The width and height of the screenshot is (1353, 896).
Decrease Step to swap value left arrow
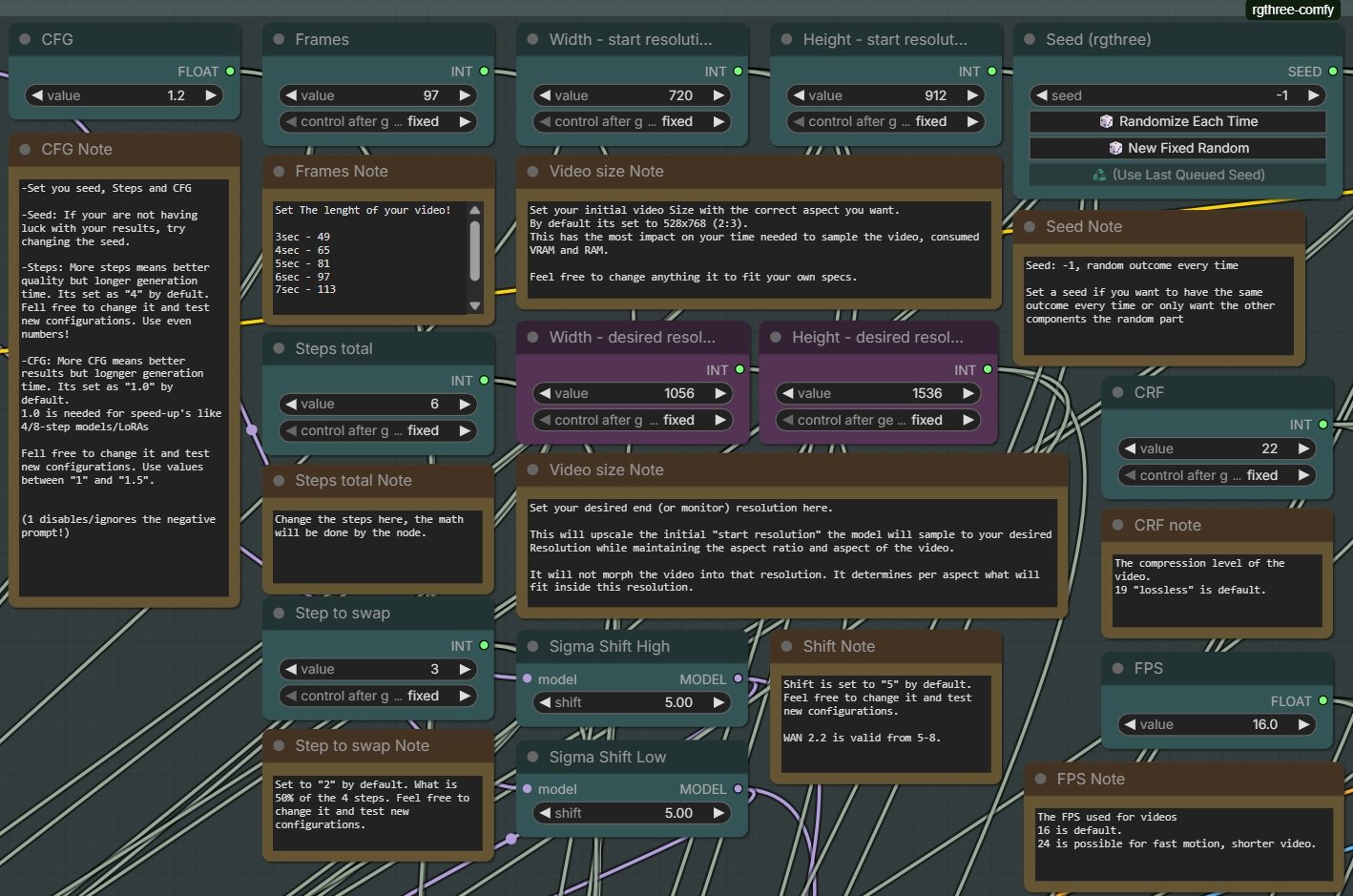[291, 669]
